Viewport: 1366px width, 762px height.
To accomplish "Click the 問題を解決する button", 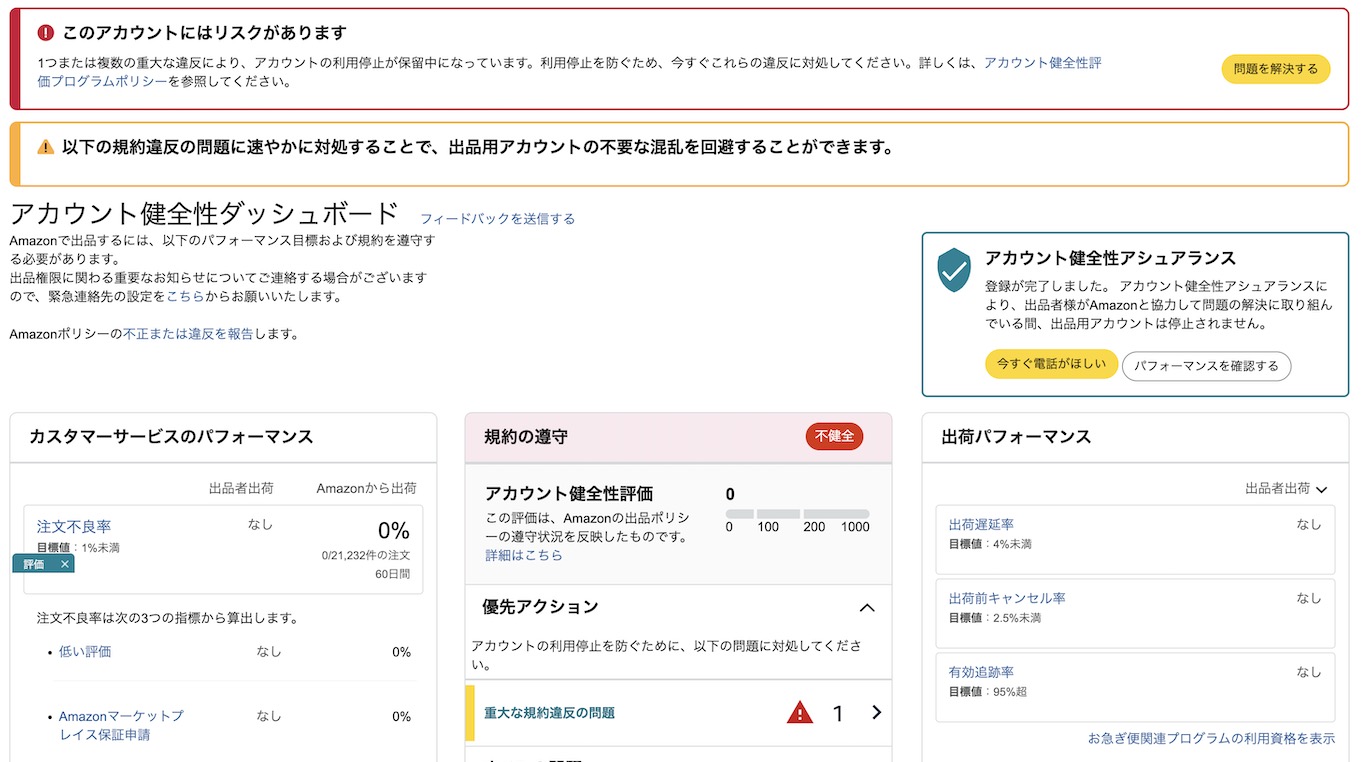I will point(1275,69).
